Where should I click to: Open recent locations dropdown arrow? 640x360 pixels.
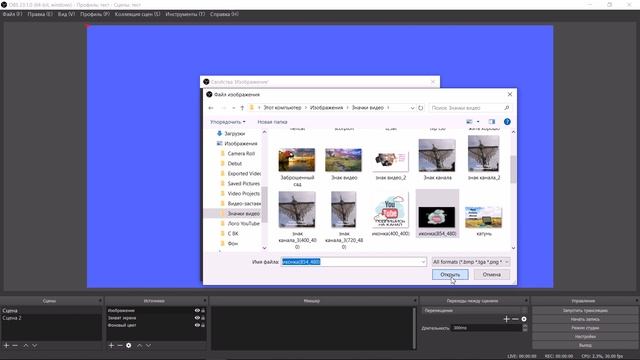[233, 108]
